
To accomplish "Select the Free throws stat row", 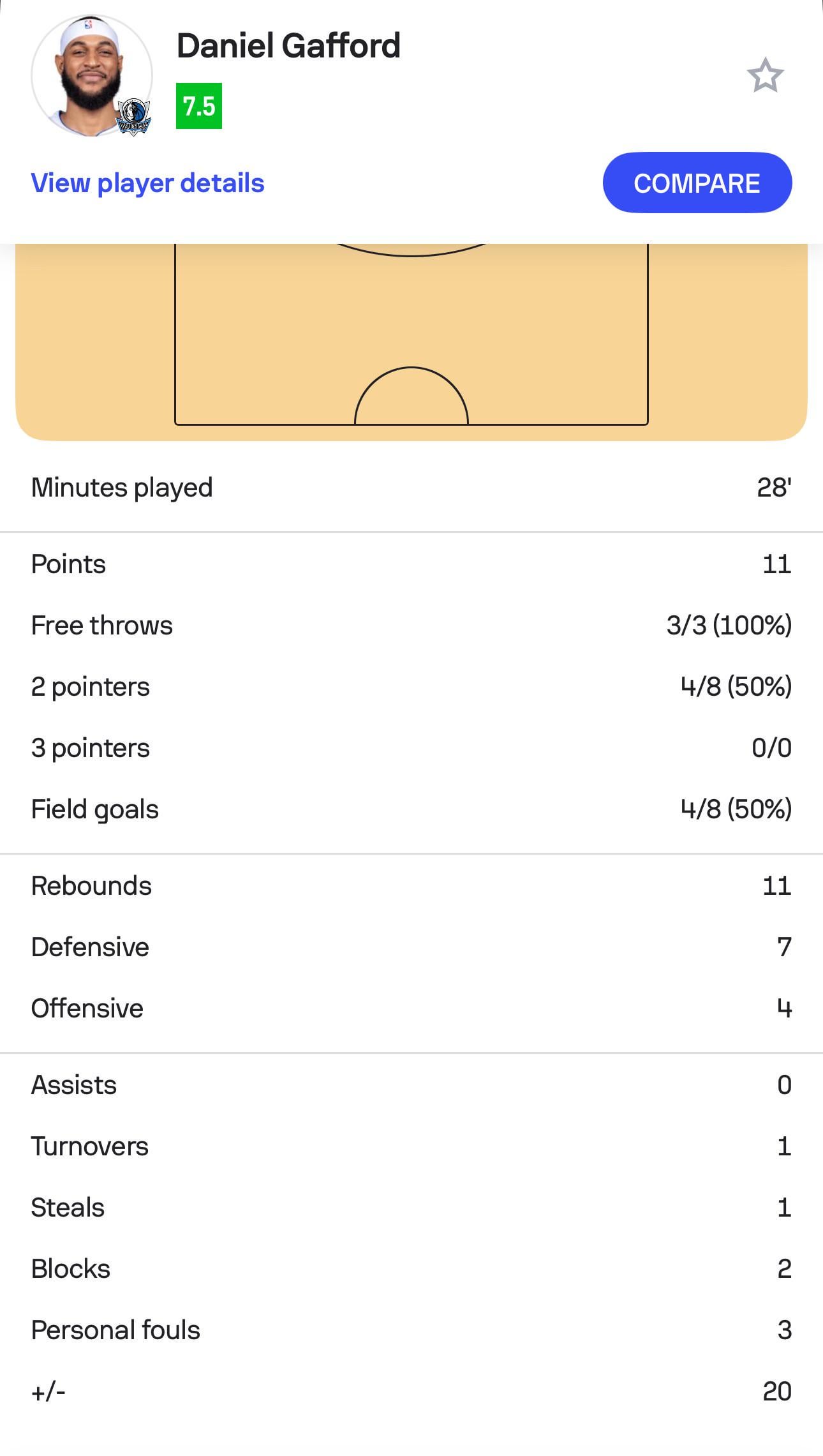I will click(x=411, y=626).
